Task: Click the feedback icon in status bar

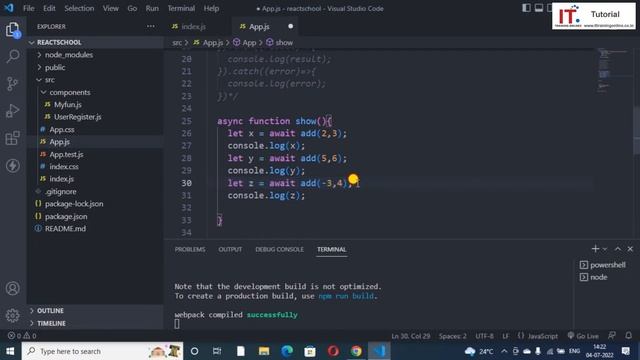Action: pos(612,336)
